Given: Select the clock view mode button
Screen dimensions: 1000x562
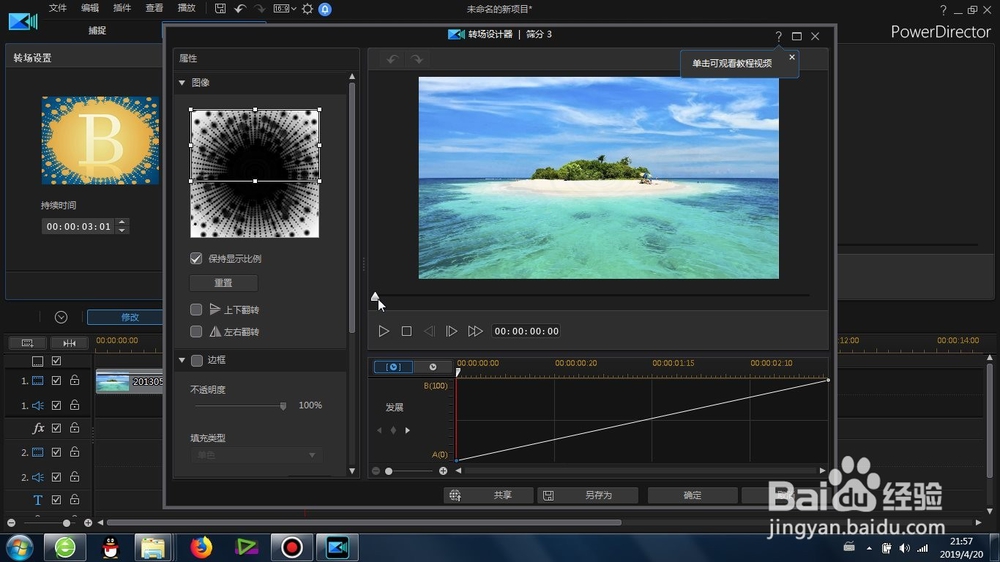Looking at the screenshot, I should [x=432, y=367].
